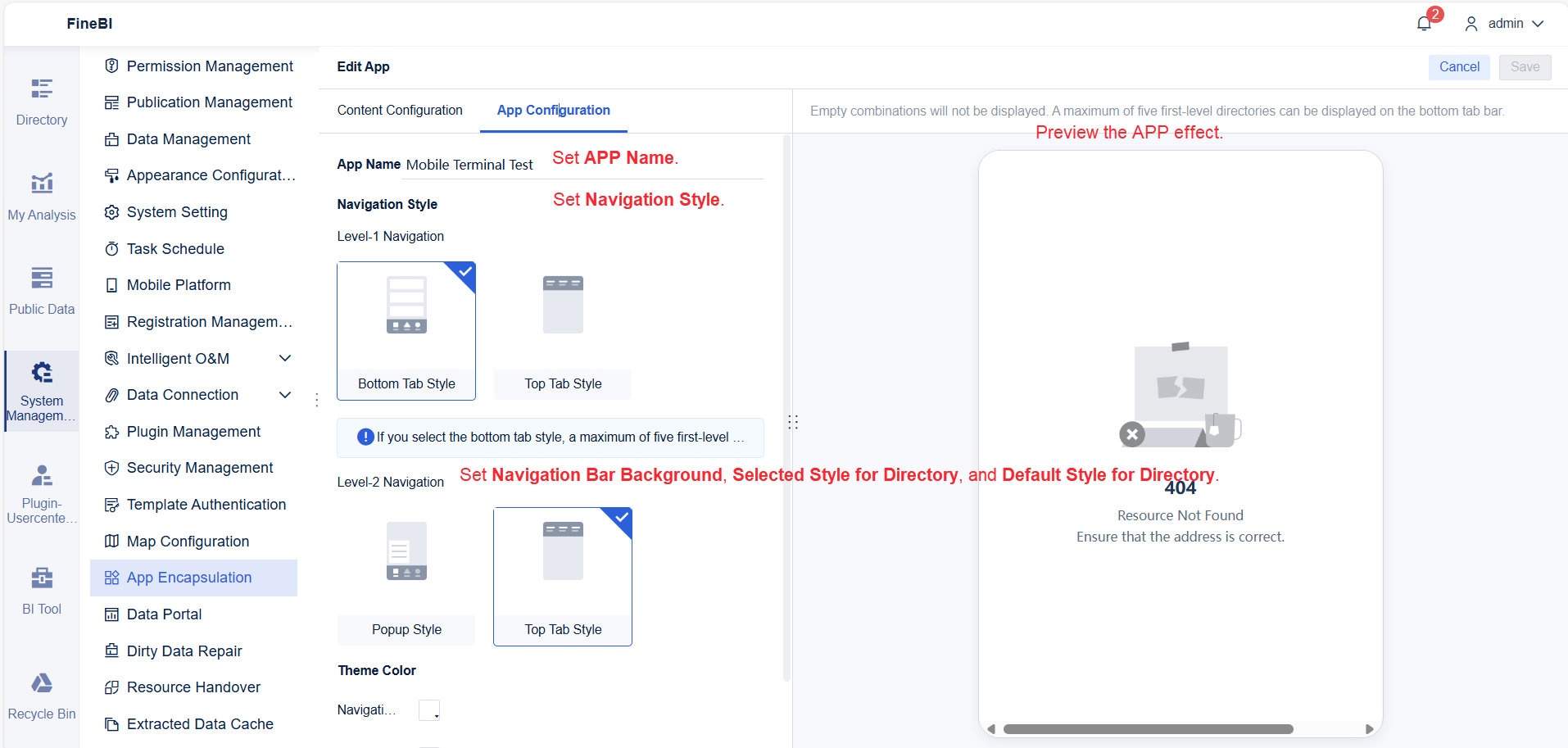
Task: Switch to Content Configuration tab
Action: point(400,110)
